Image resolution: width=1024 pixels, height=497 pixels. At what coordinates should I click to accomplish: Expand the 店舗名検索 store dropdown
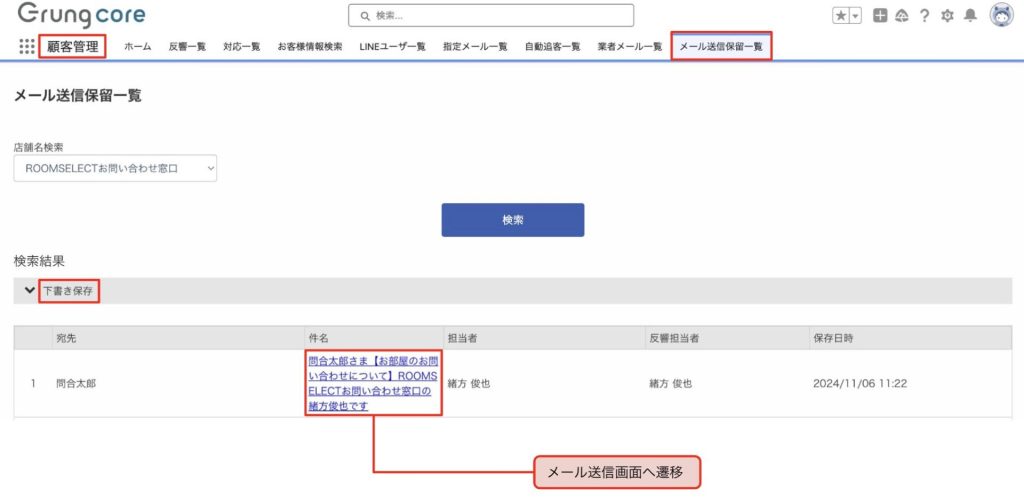point(115,169)
